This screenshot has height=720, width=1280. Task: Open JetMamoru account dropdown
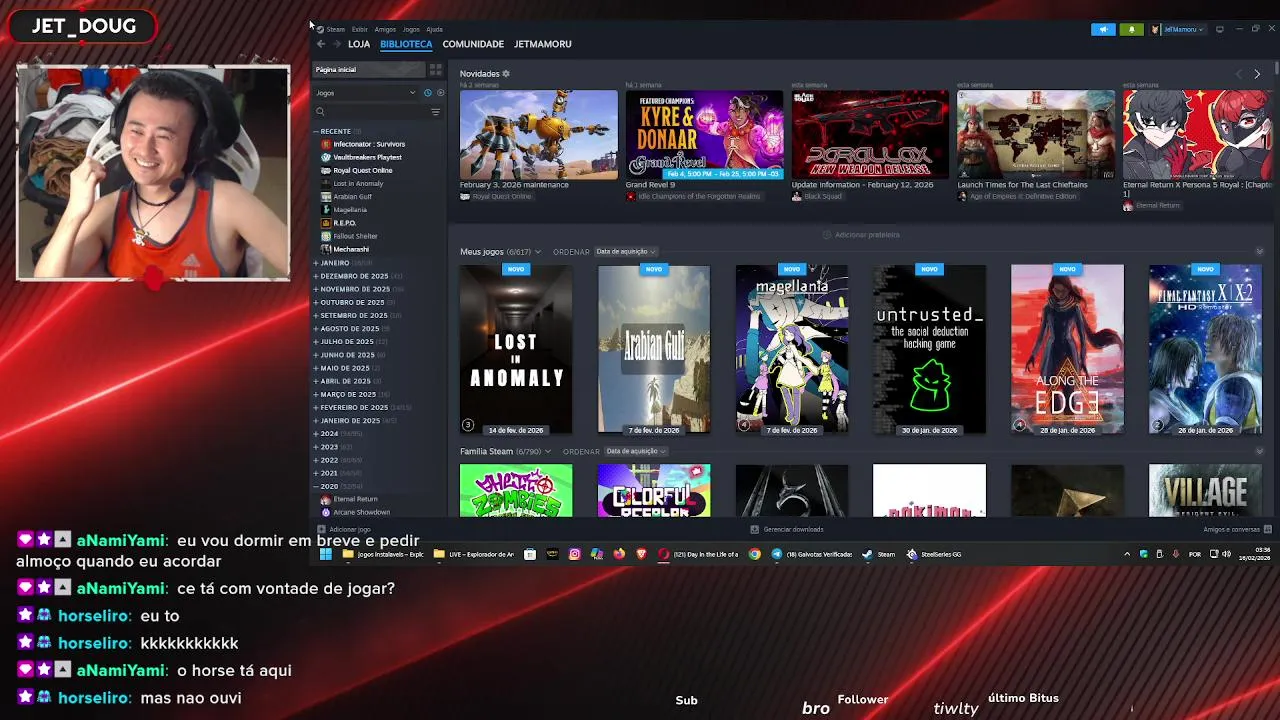pos(1178,29)
